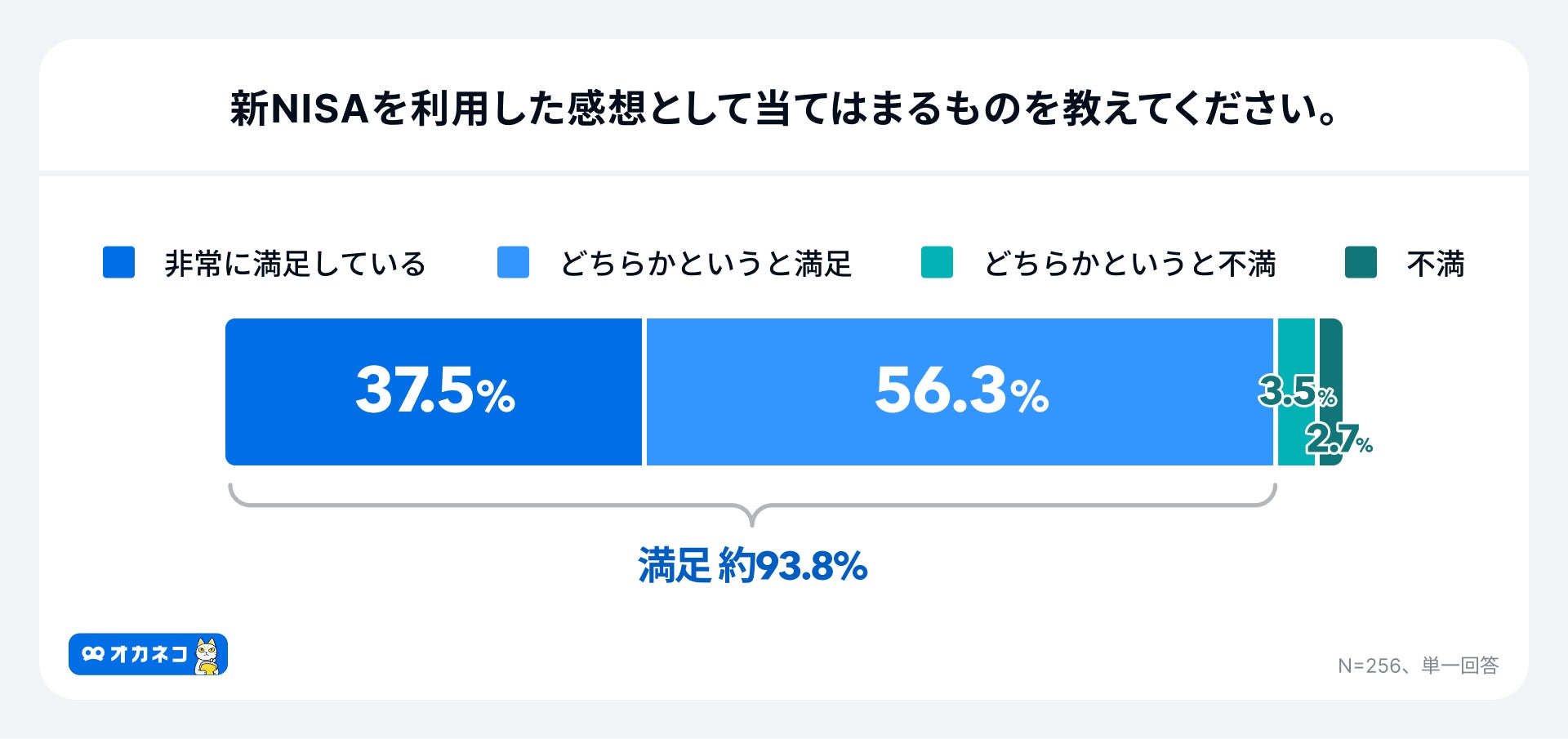Click the 2.7% bar label
Viewport: 1568px width, 739px height.
tap(1339, 440)
